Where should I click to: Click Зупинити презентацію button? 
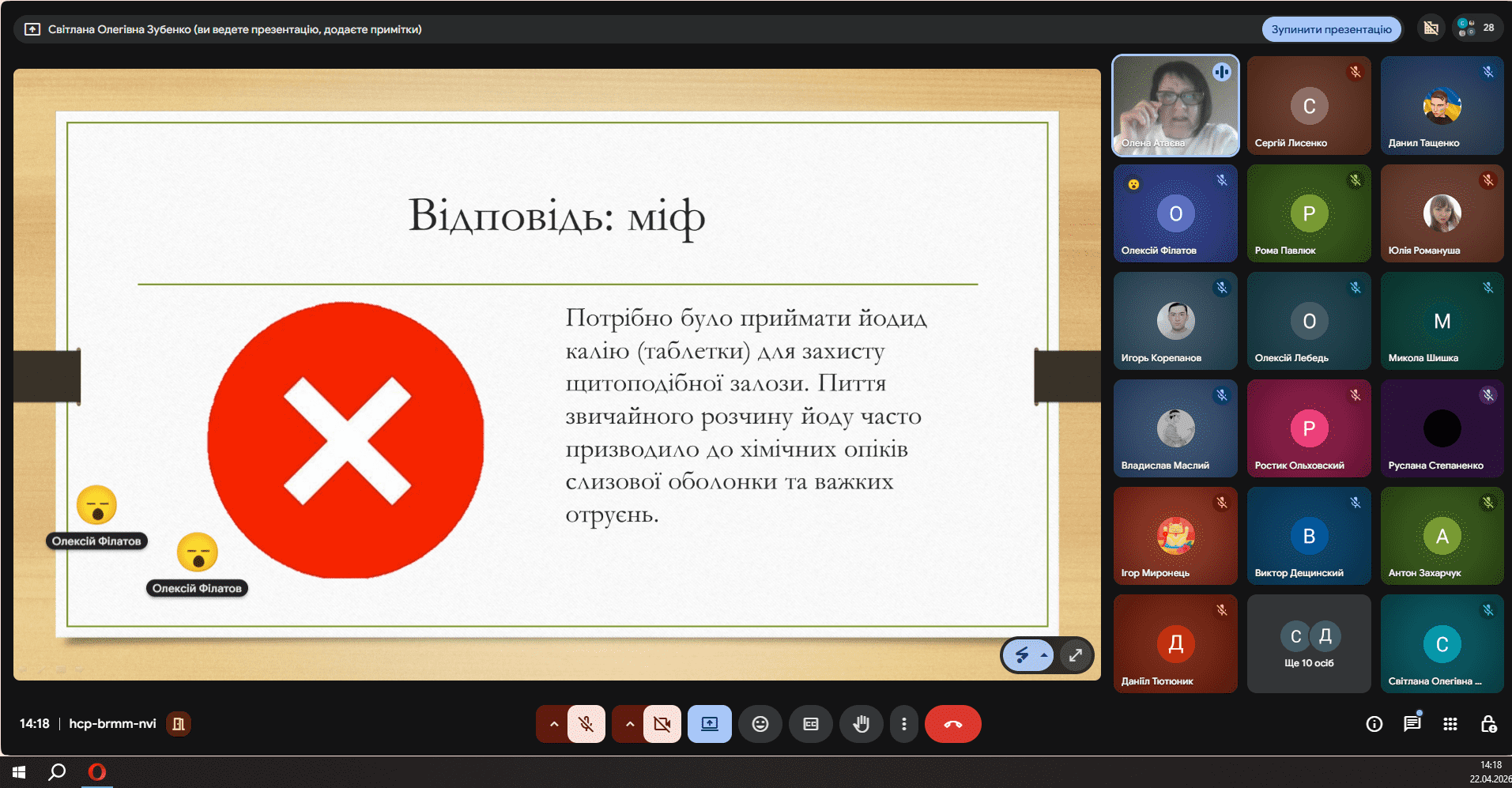click(1331, 29)
